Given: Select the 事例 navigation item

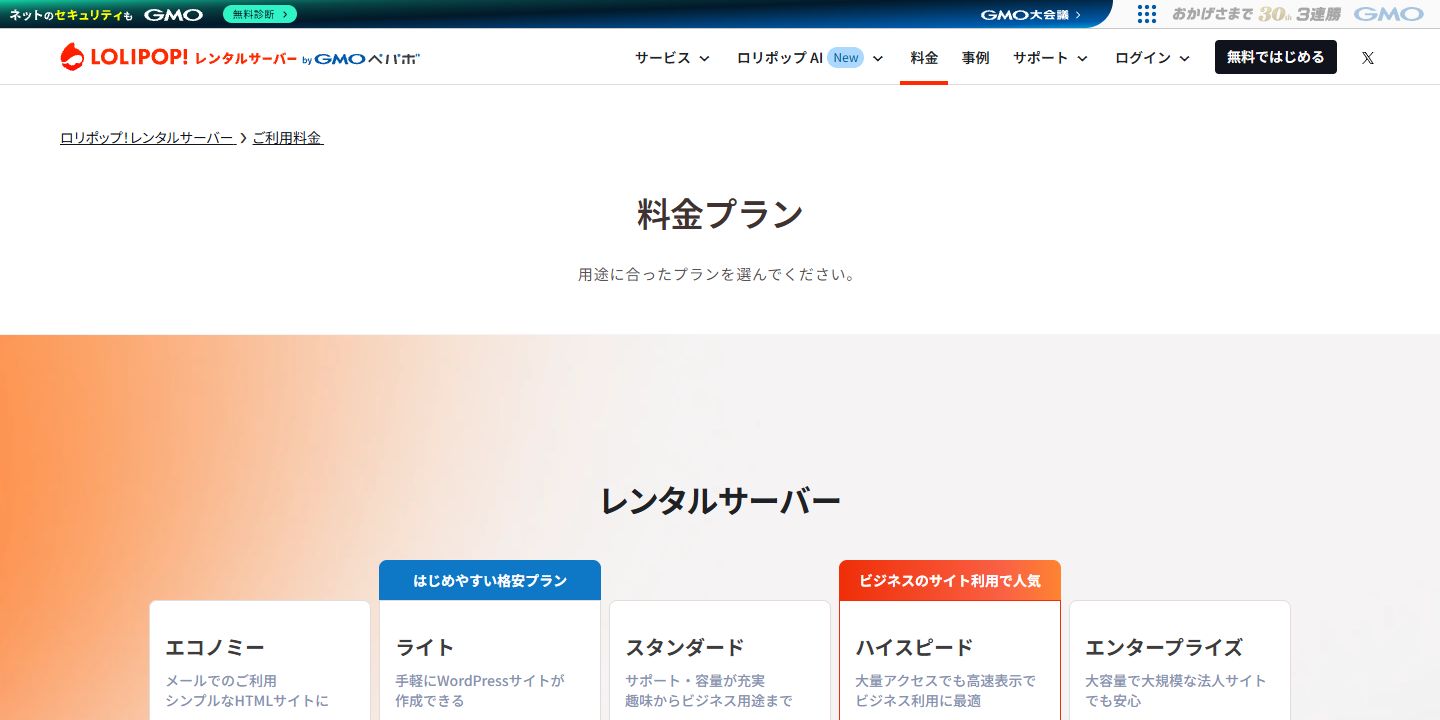Looking at the screenshot, I should coord(975,58).
